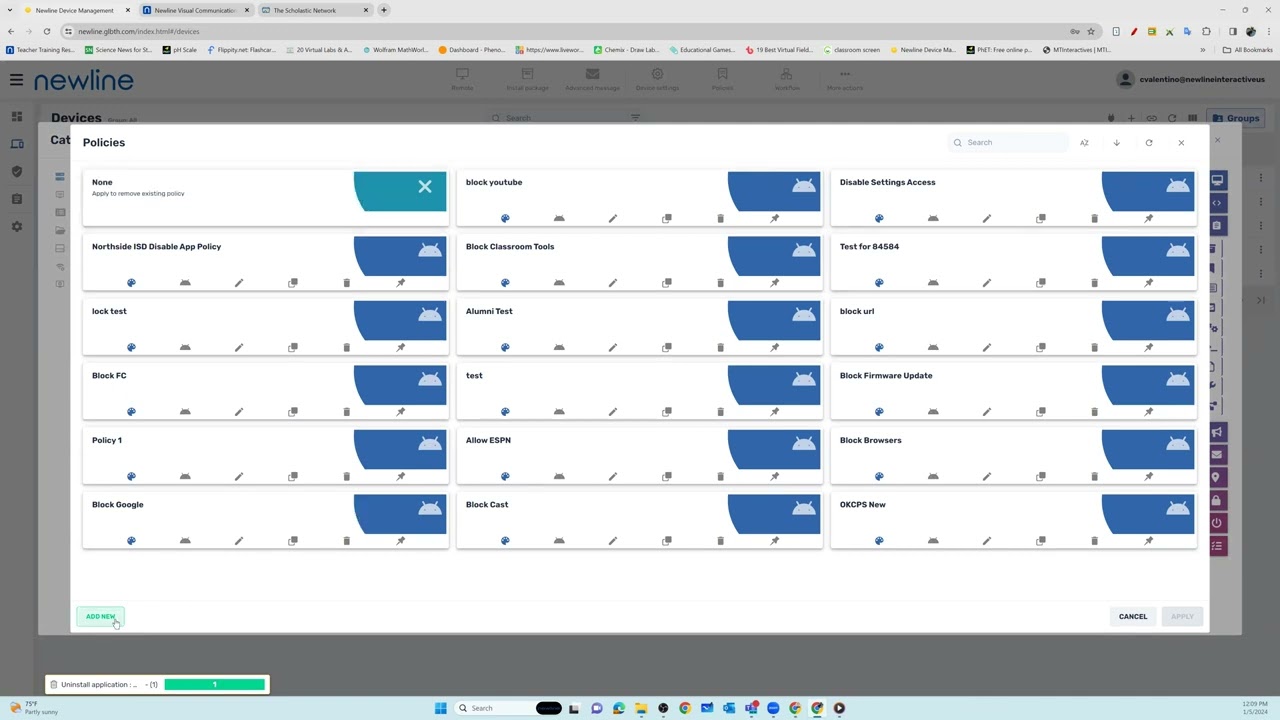This screenshot has height=720, width=1280.
Task: Switch to Newline Visual Communication browser tab
Action: 195,10
